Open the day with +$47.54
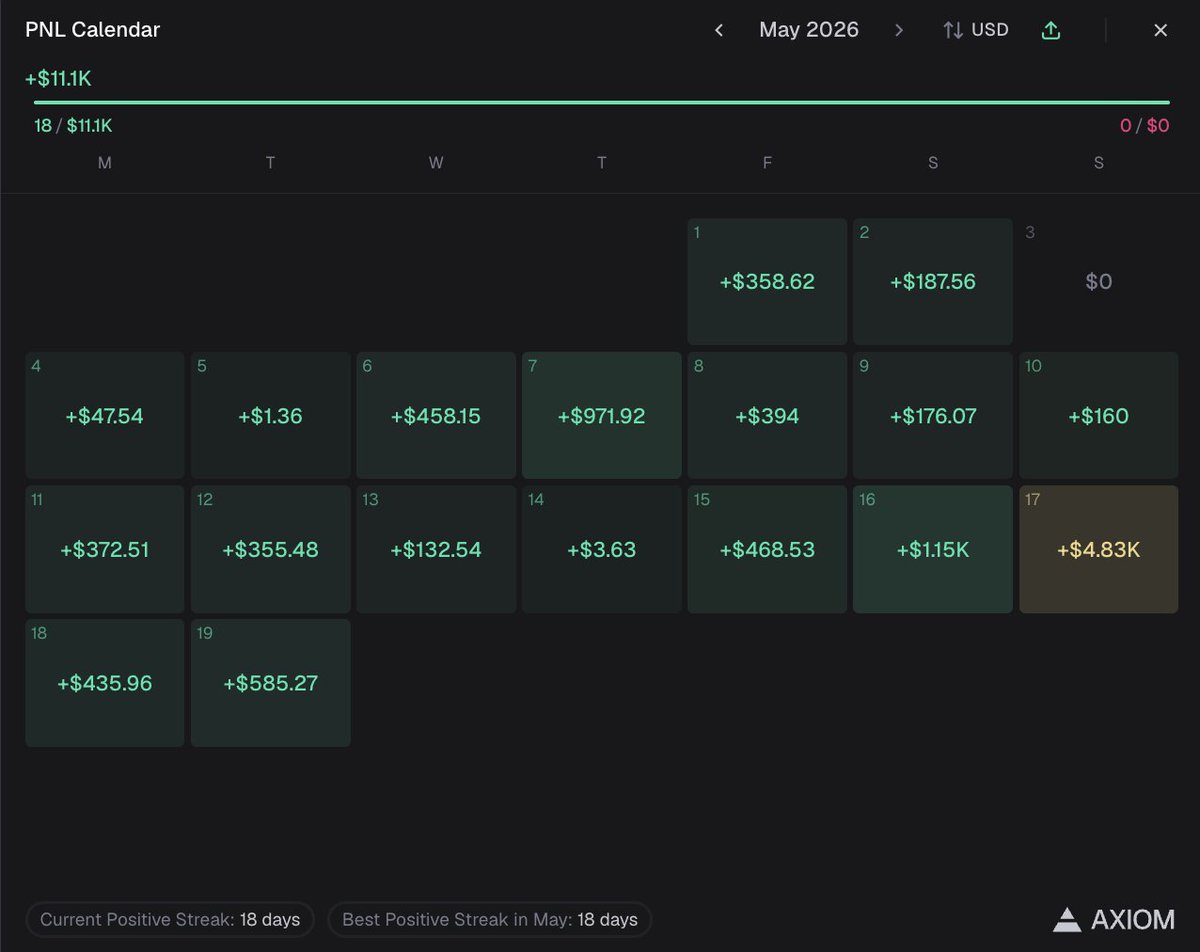The width and height of the screenshot is (1200, 952). [x=105, y=415]
